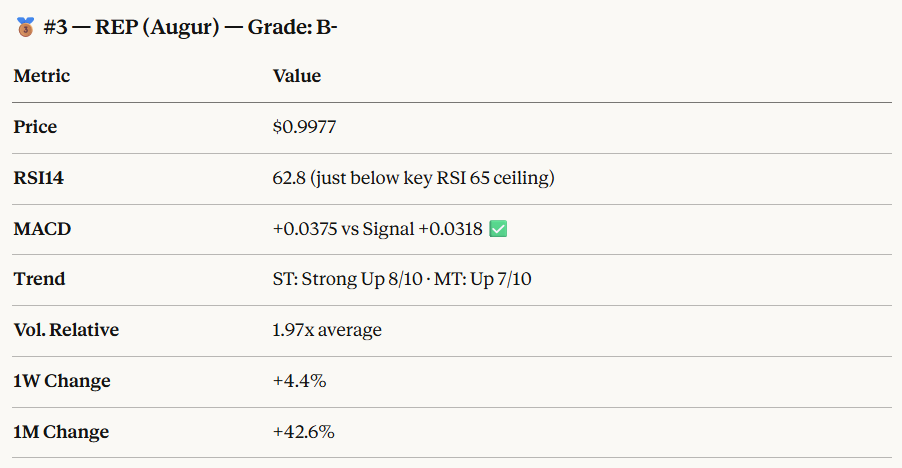Click the REP (Augur) name in heading
The image size is (902, 468).
point(159,28)
